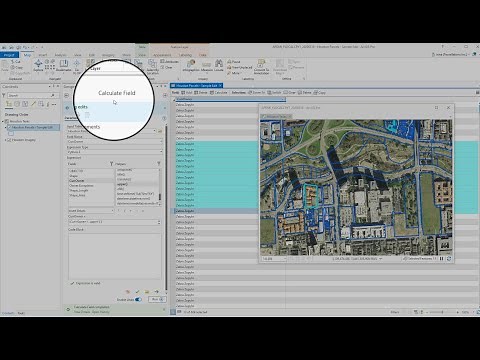Click the Measure tool icon
480x360 pixels.
click(207, 66)
